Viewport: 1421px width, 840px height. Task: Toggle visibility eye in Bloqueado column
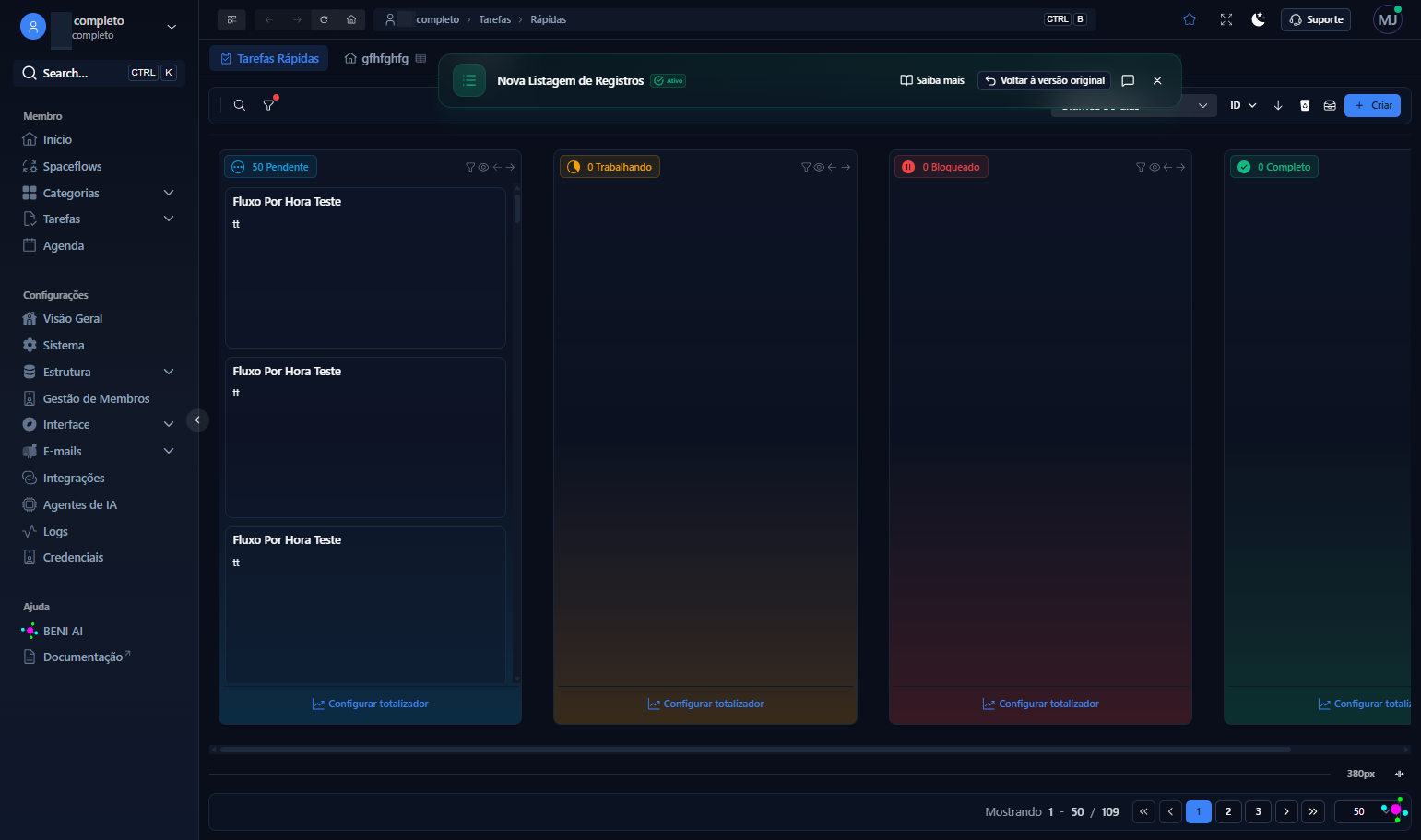1154,167
